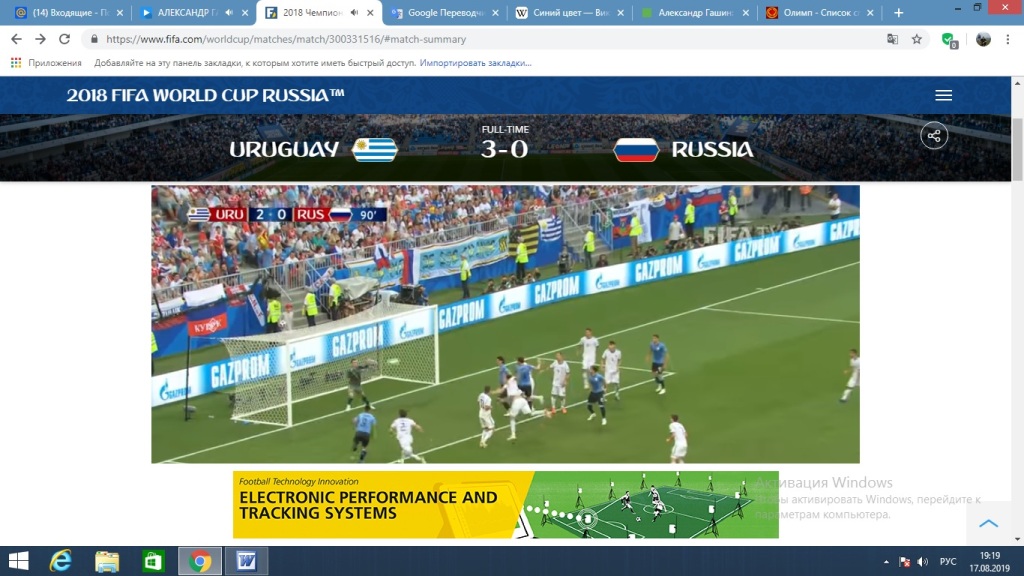Open the Chrome profile avatar
The image size is (1024, 576).
(983, 39)
